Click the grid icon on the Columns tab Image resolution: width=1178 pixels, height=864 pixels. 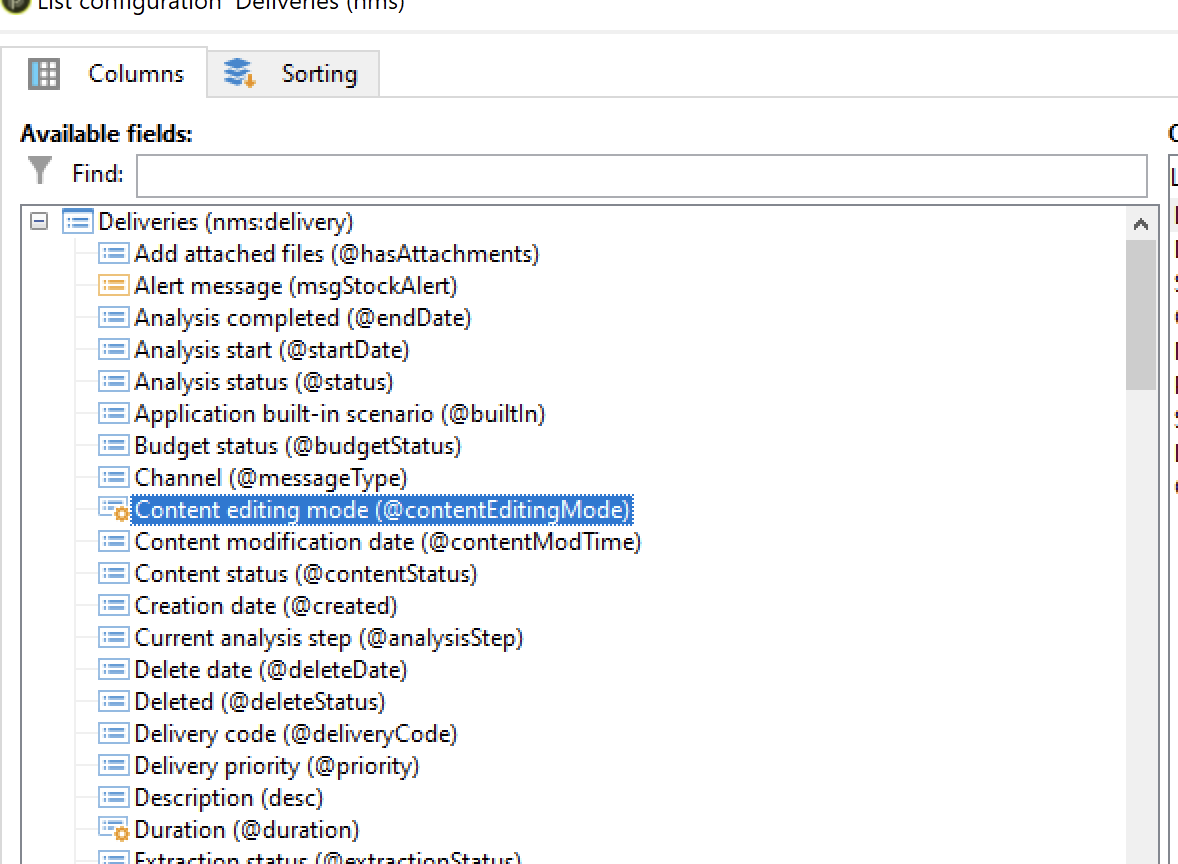[44, 73]
